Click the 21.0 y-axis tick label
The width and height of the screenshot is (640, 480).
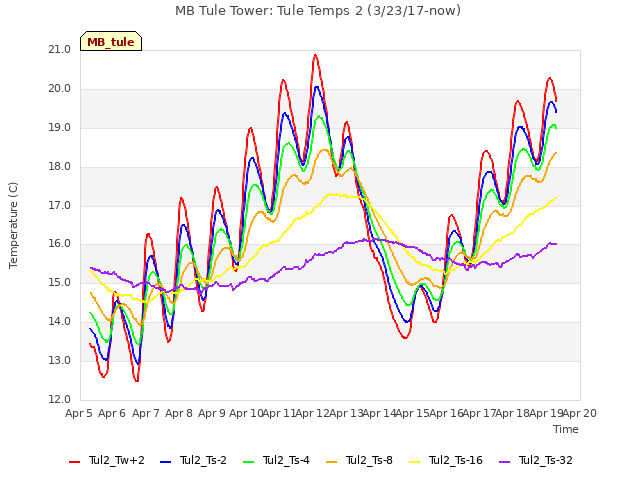(x=60, y=50)
